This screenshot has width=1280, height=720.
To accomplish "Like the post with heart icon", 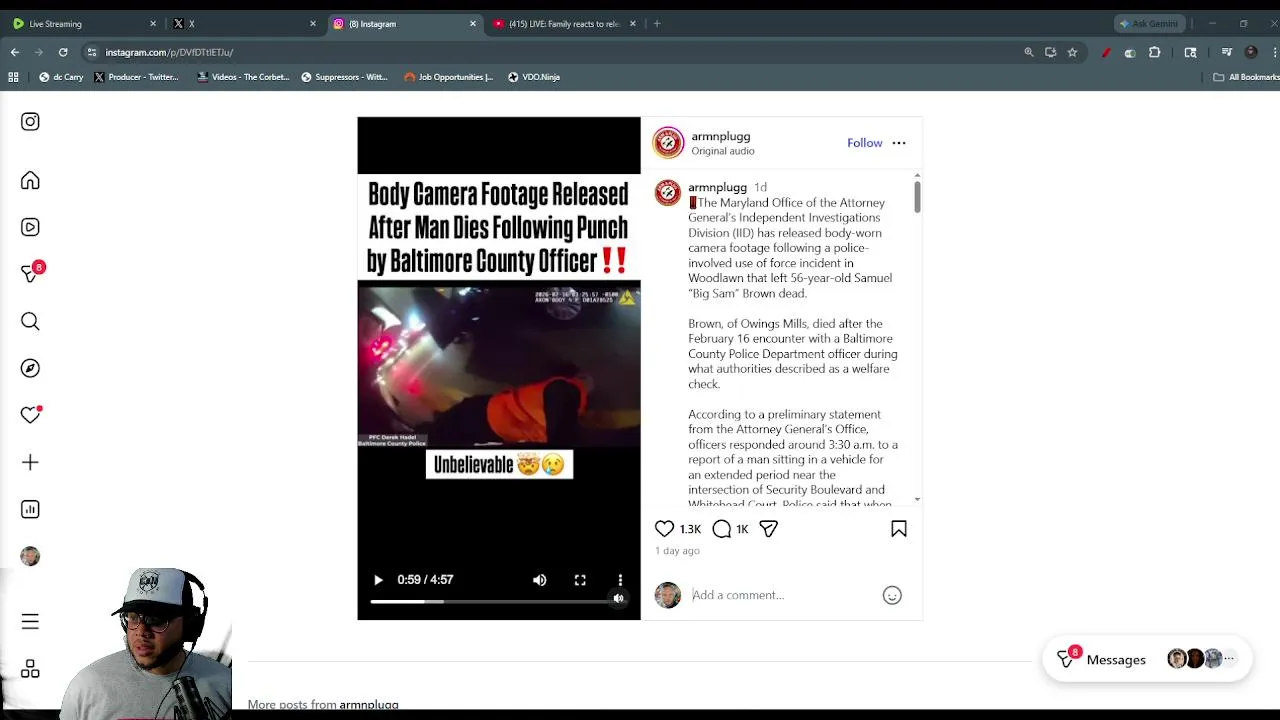I will point(665,529).
